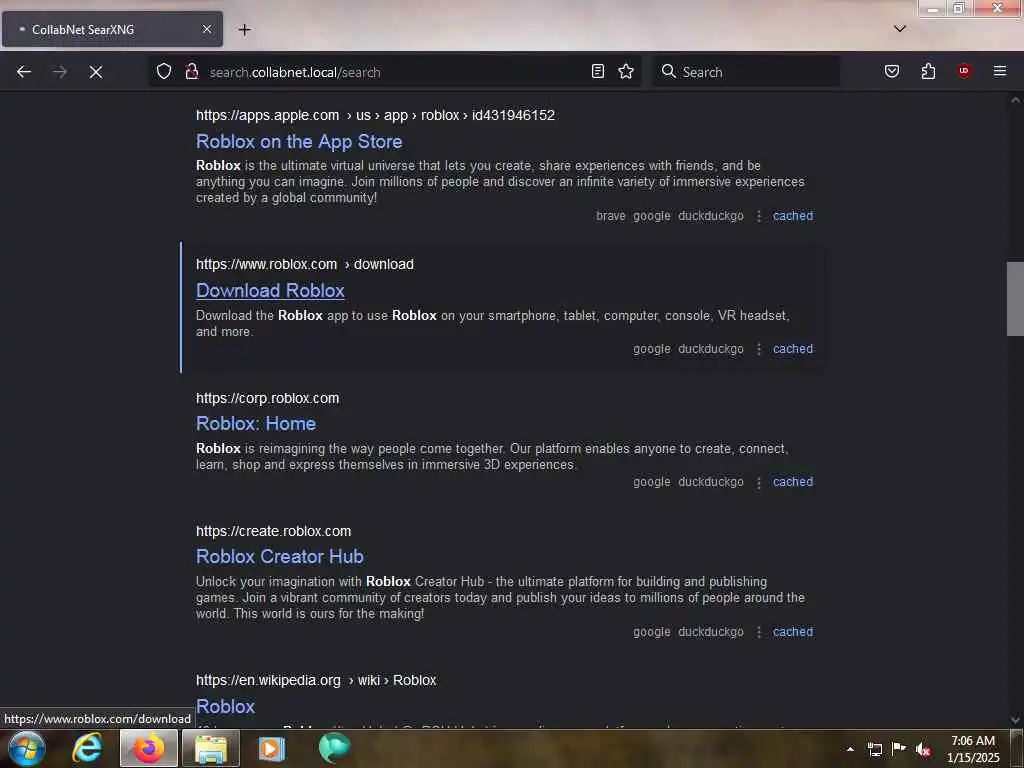Open the Roblox Creator Hub result
1024x768 pixels.
pos(280,557)
